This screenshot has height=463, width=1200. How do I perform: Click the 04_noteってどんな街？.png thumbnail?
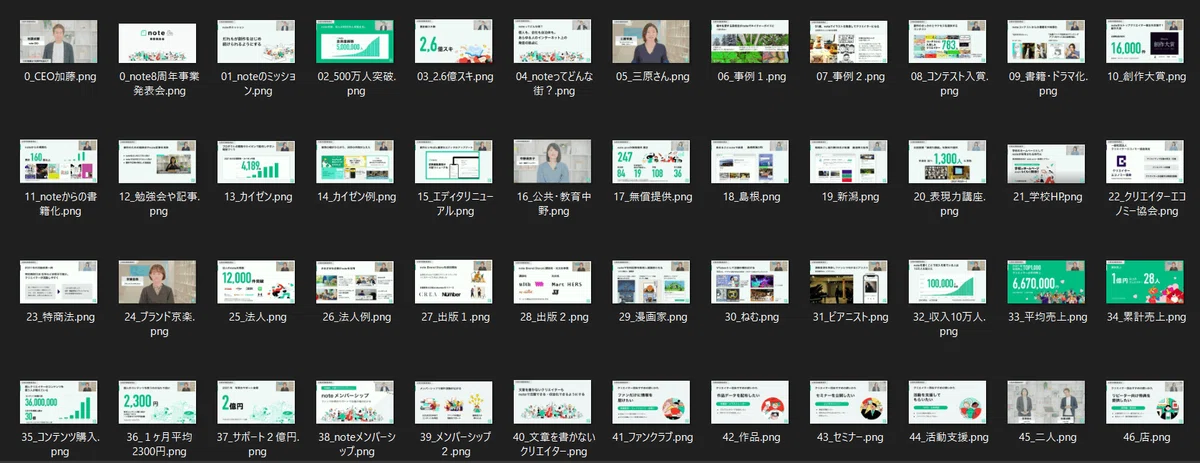(x=553, y=43)
